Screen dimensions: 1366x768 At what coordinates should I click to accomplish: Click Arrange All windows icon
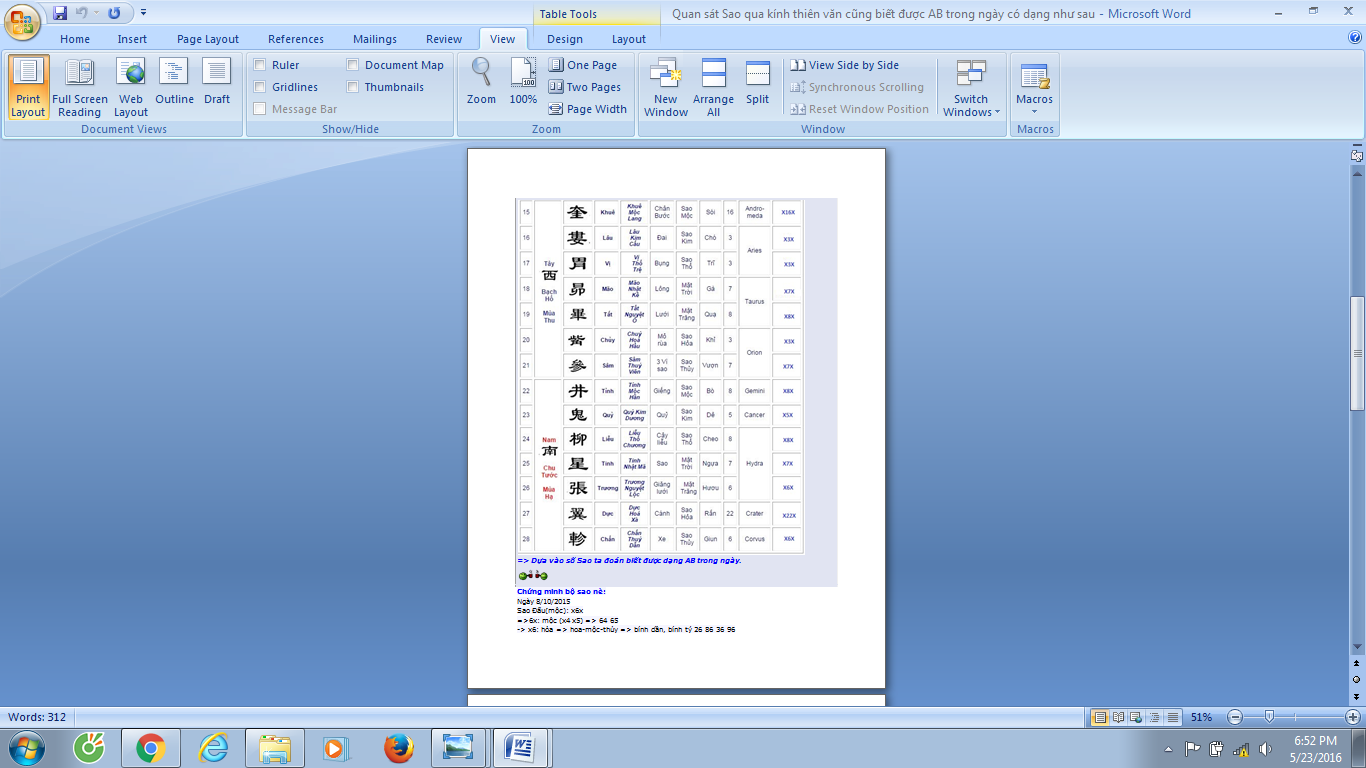(713, 87)
